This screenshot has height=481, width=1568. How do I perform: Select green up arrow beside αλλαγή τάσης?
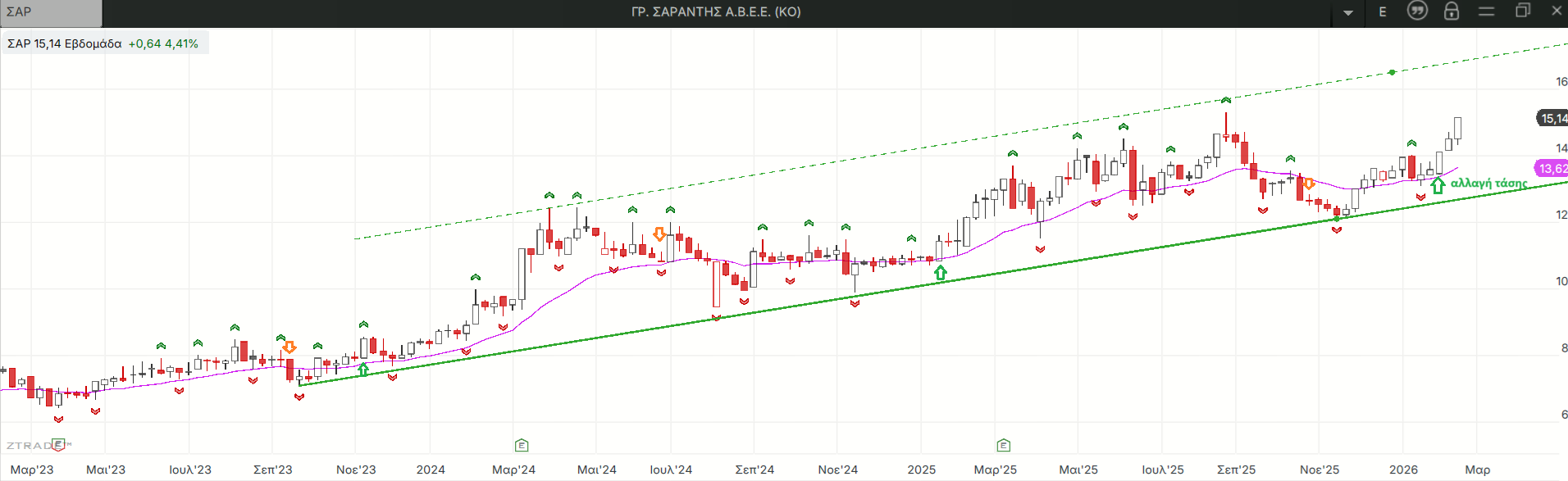click(x=1438, y=186)
